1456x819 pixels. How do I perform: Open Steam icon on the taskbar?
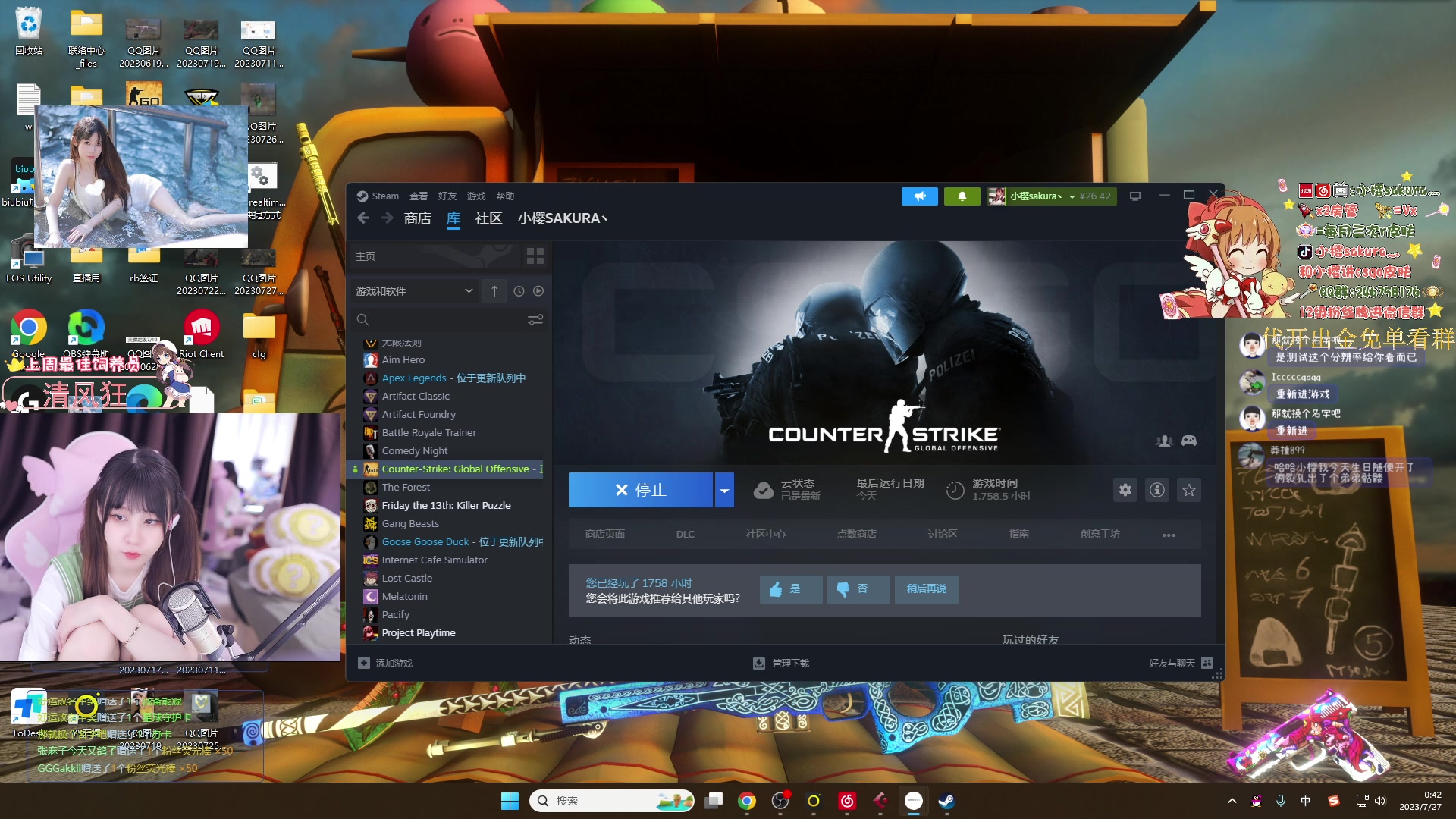tap(947, 801)
